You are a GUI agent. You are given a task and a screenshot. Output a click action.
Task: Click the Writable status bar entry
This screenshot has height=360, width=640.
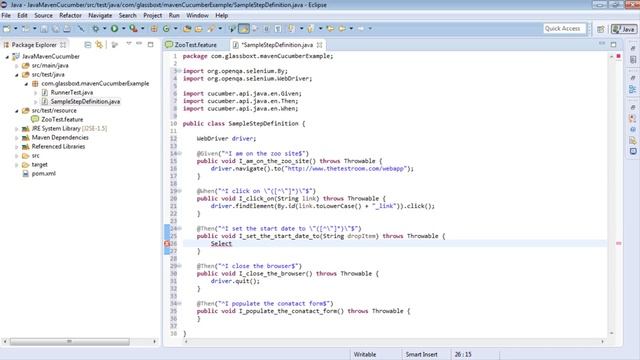[x=365, y=354]
